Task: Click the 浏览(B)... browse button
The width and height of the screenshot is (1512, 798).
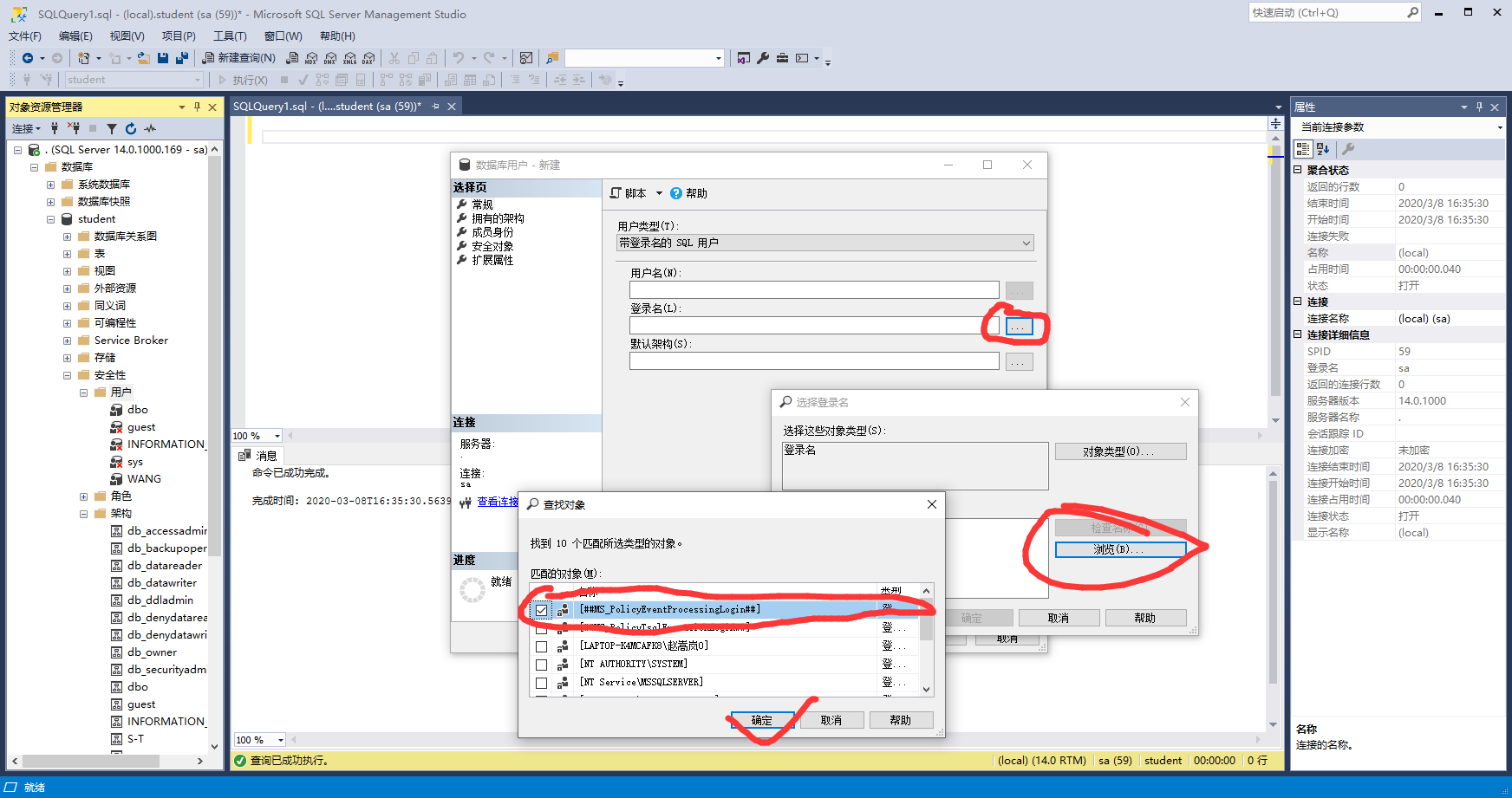Action: click(x=1120, y=549)
